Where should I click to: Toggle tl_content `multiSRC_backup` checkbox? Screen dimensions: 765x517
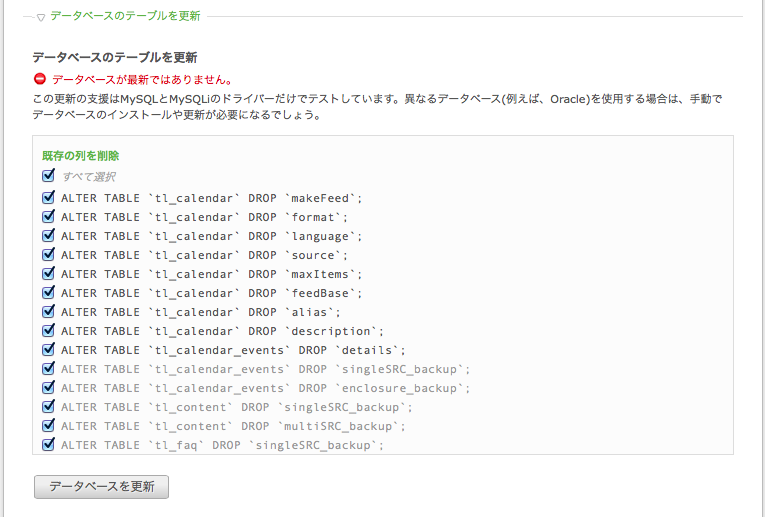click(x=48, y=426)
